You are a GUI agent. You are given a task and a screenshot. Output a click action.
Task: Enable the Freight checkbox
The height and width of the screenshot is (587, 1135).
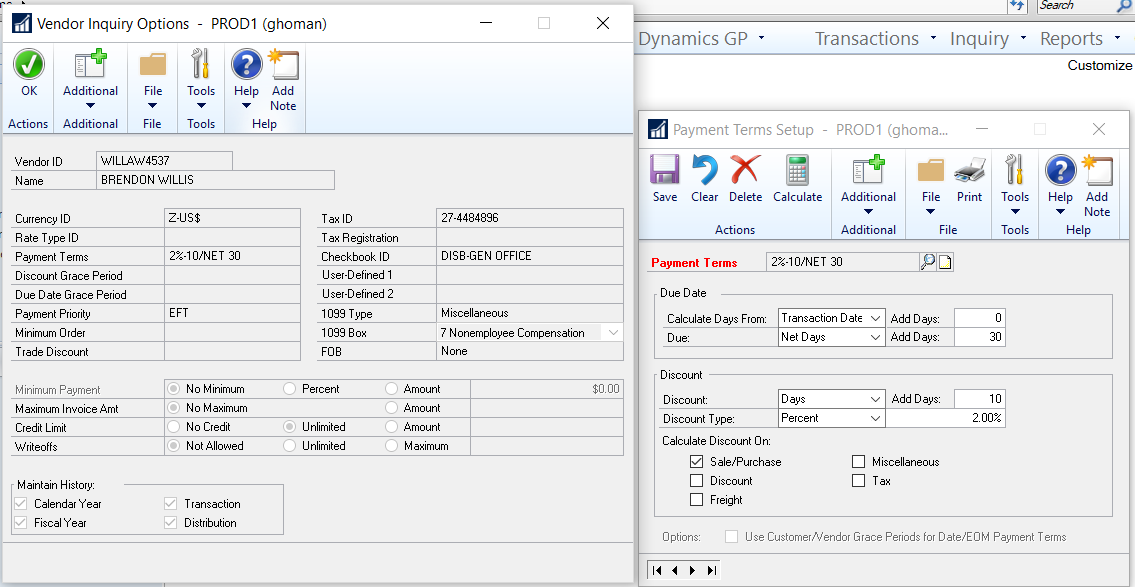coord(696,499)
